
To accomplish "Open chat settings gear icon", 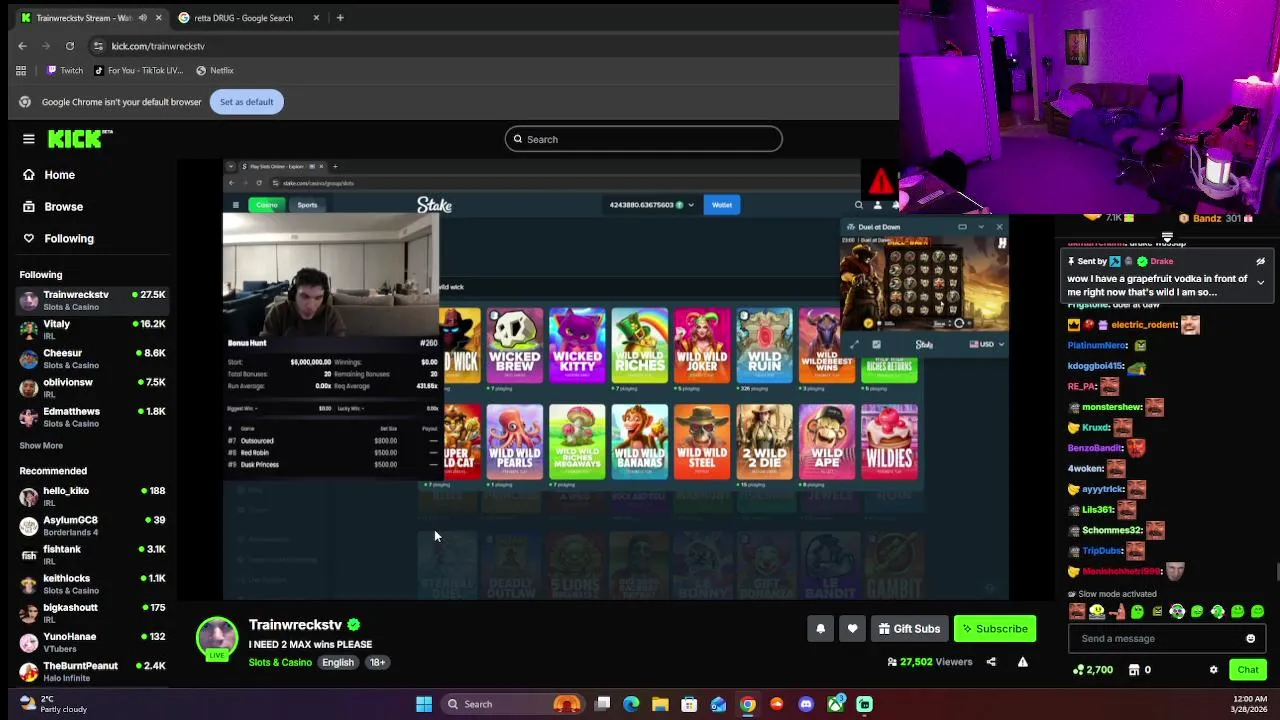I will click(1214, 670).
